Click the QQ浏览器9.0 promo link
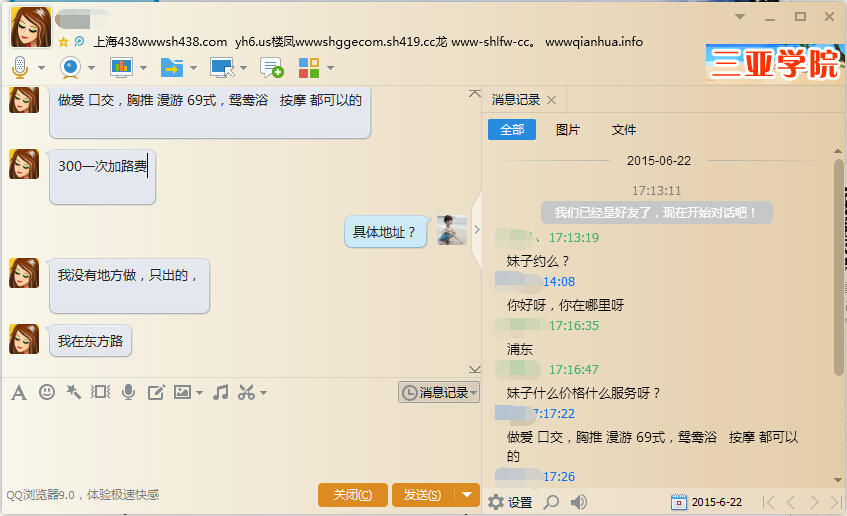The image size is (847, 516). tap(83, 494)
